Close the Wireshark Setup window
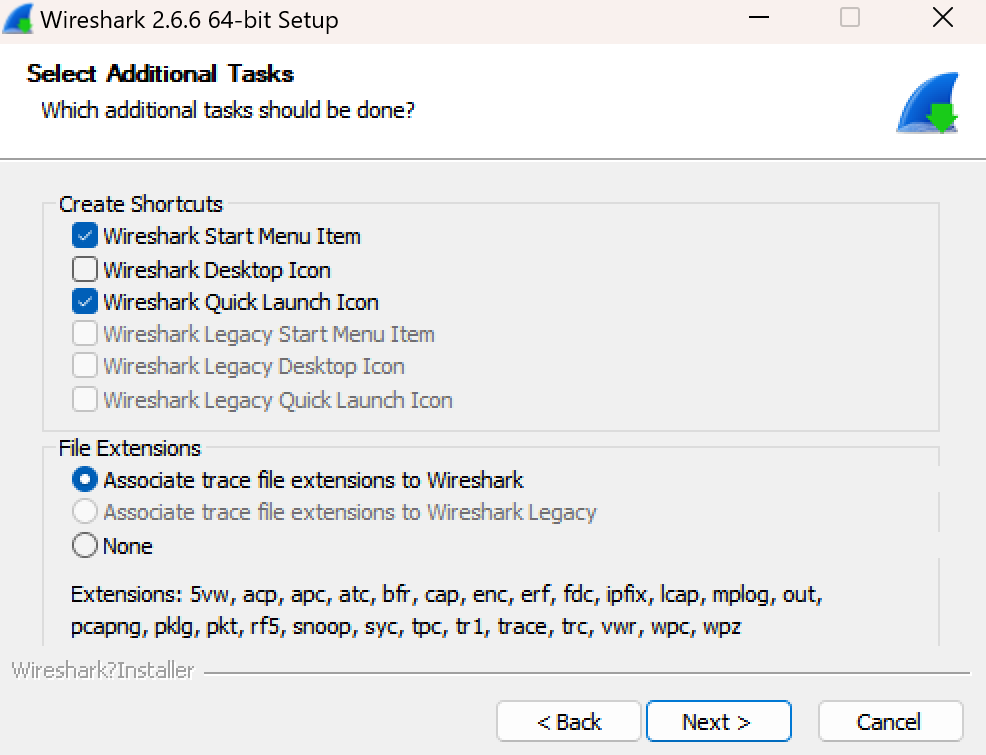Viewport: 986px width, 755px height. pos(942,18)
